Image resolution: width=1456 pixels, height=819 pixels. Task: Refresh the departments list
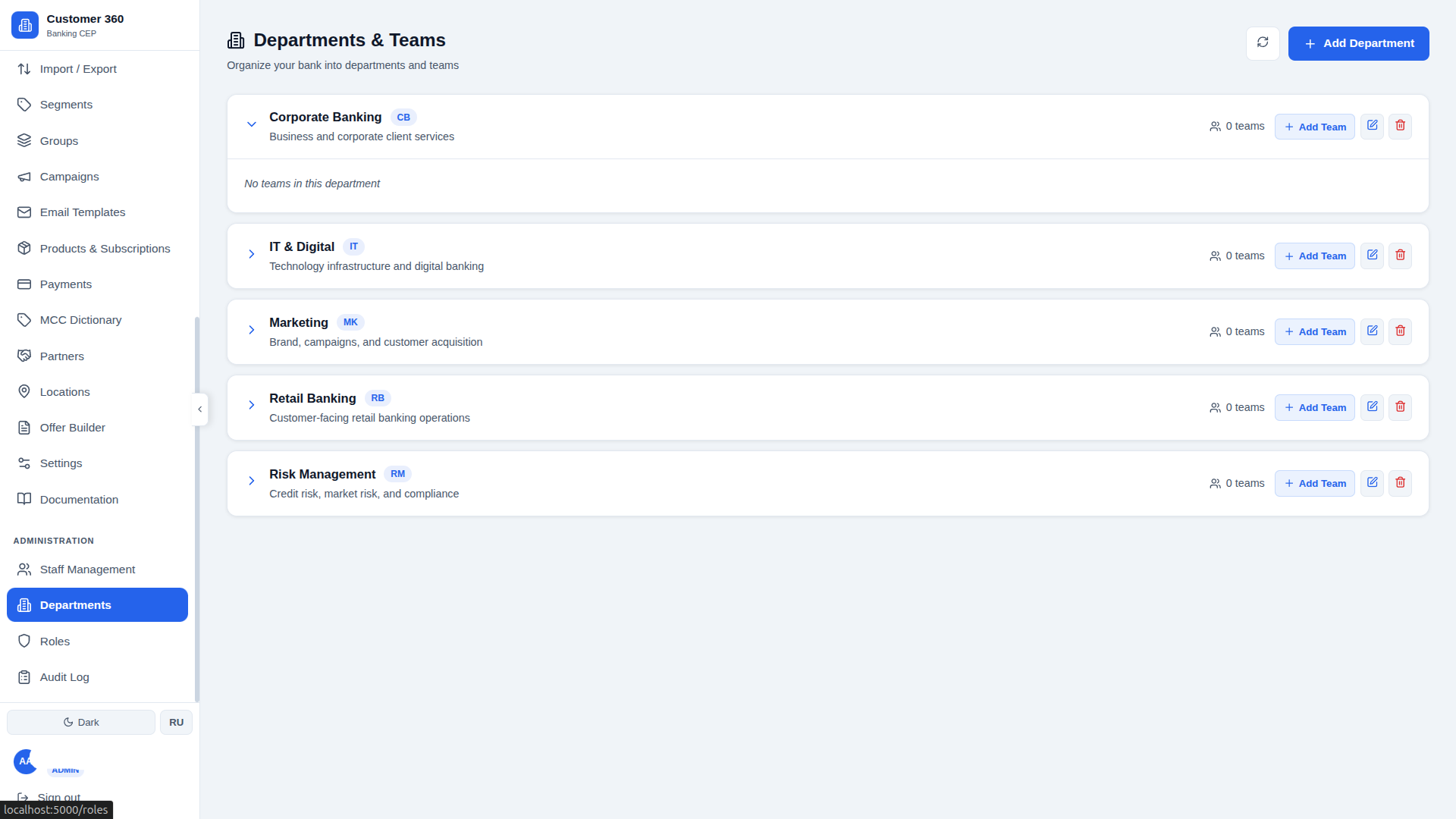1263,43
